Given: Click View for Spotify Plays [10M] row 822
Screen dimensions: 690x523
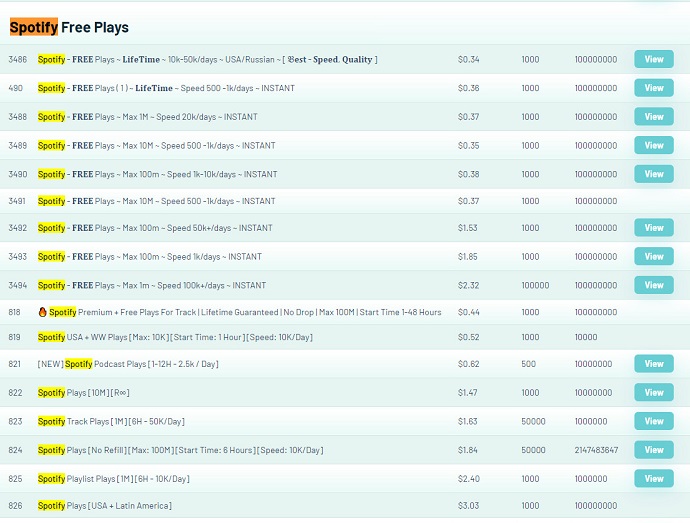Looking at the screenshot, I should pyautogui.click(x=653, y=392).
